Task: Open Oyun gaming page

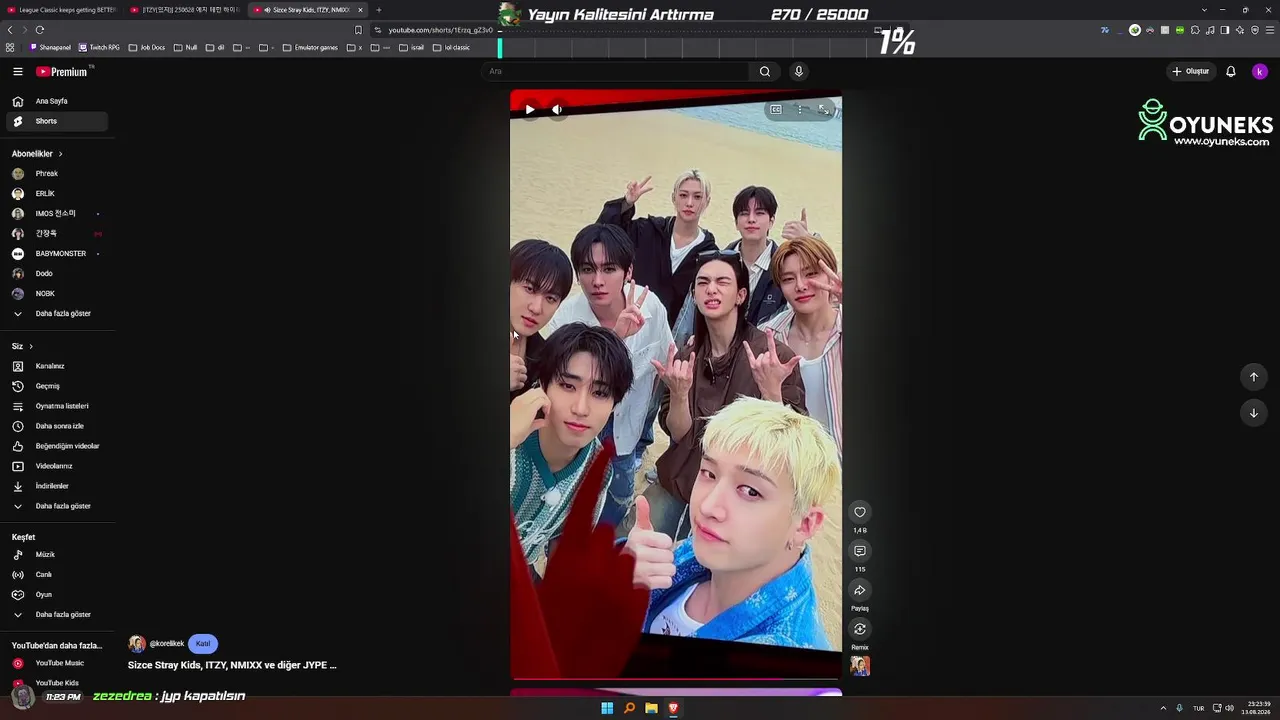Action: (56, 595)
